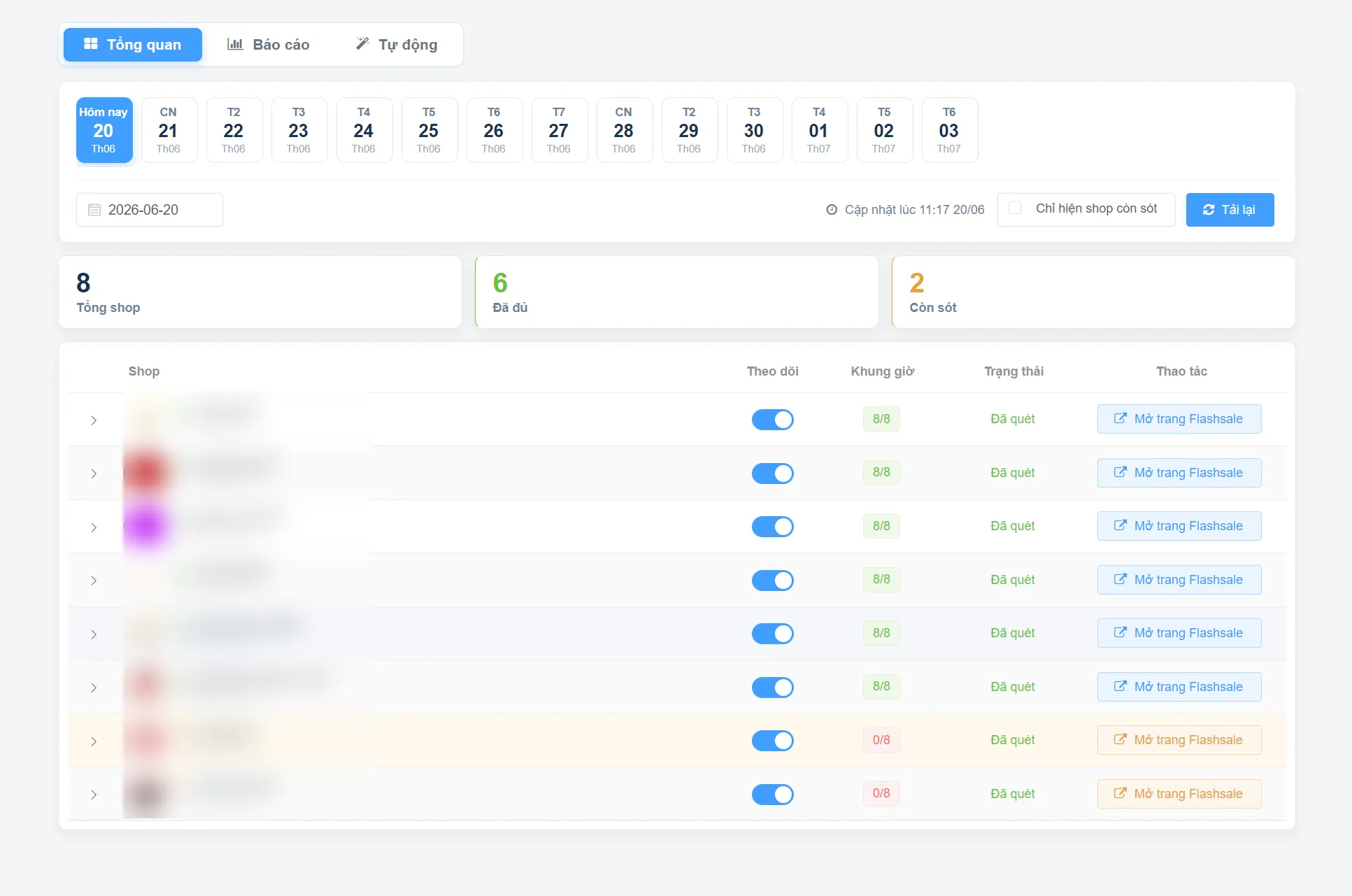
Task: Open orange Mở trang Flashsale, eighth row
Action: 1179,794
